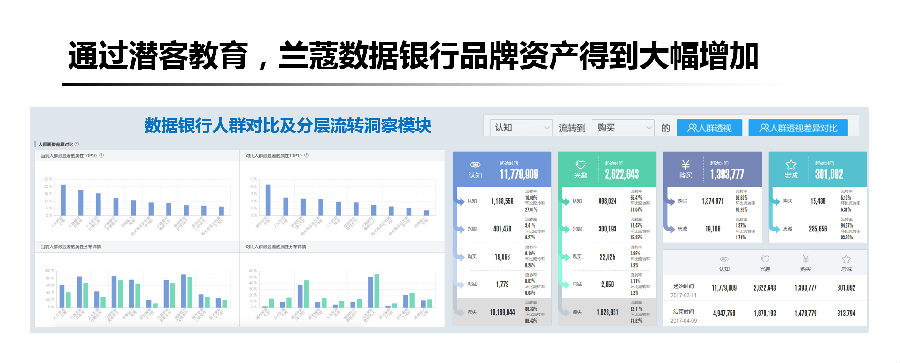This screenshot has height=363, width=900.
Task: Click the slide heading 通过潜客教育
Action: pyautogui.click(x=158, y=56)
